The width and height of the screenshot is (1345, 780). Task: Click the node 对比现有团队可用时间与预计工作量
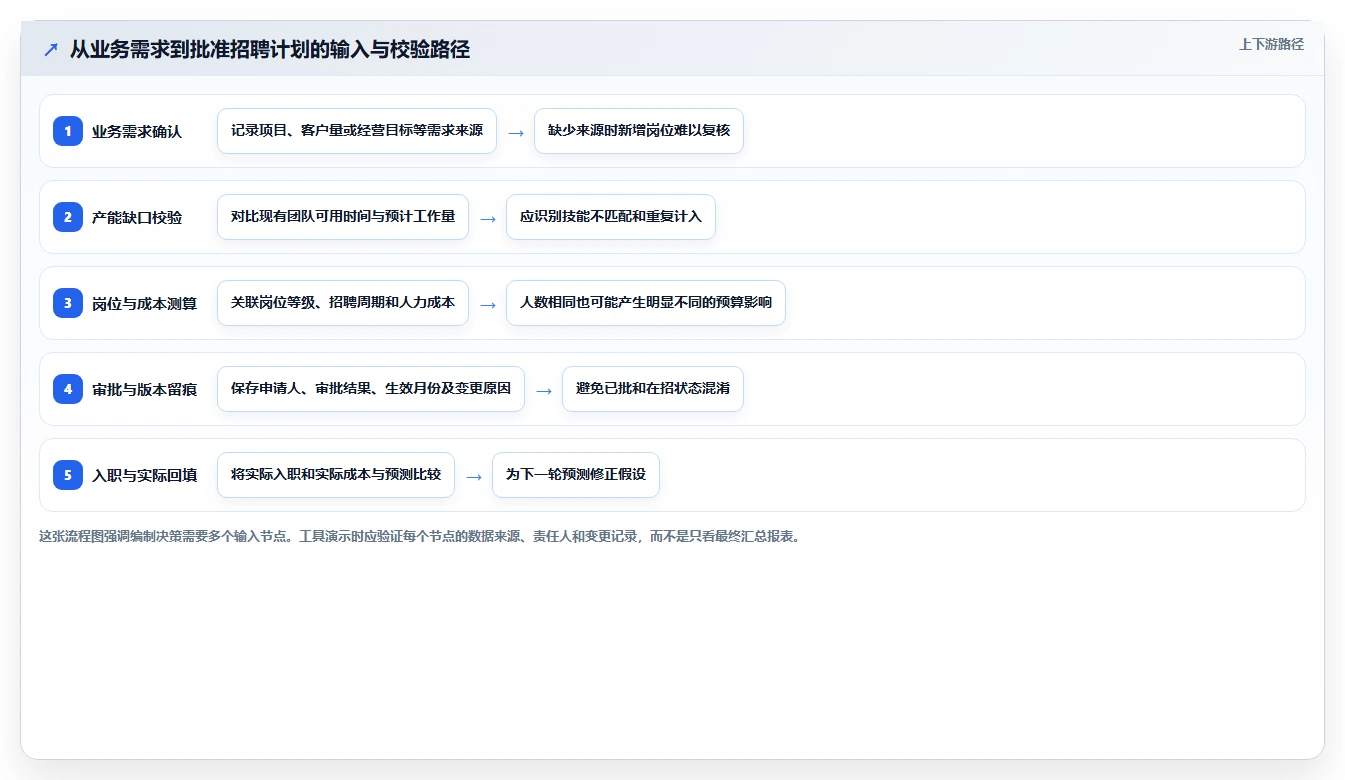[x=343, y=217]
